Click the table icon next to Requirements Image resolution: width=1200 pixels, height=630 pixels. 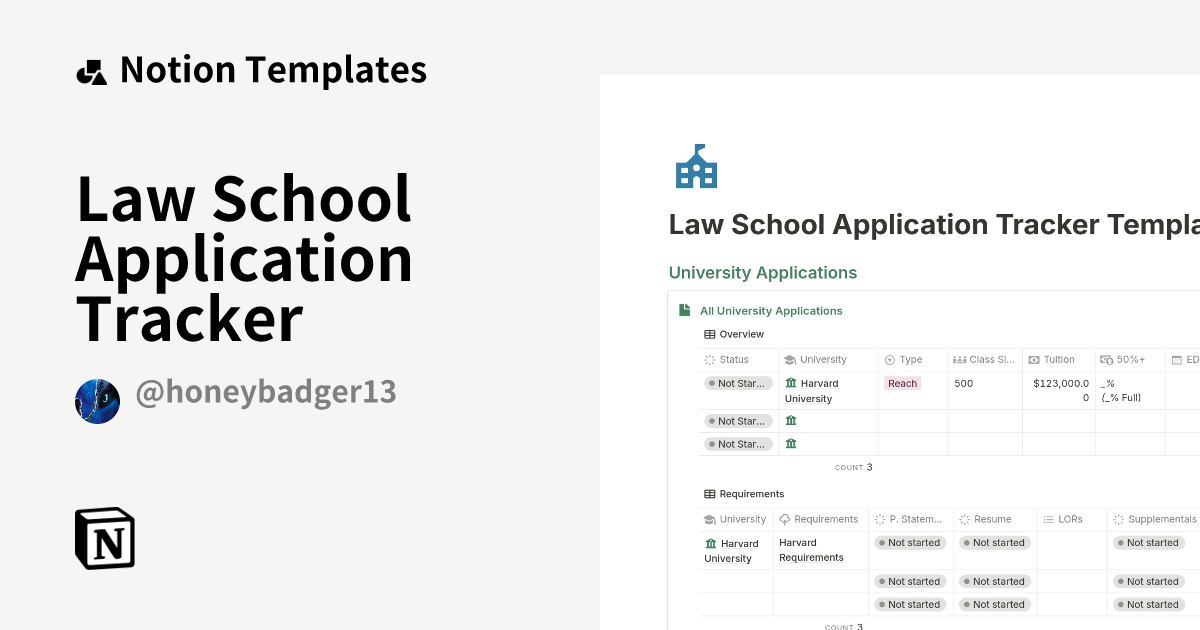[x=707, y=493]
